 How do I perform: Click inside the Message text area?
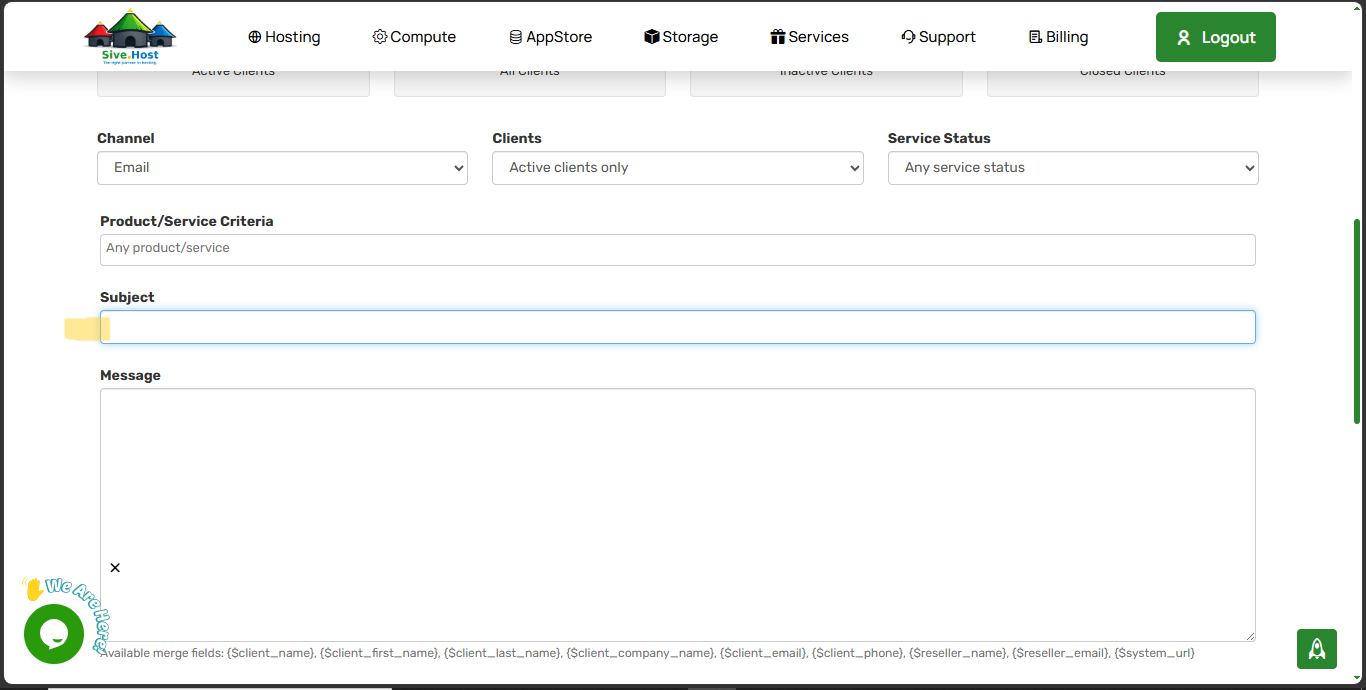[678, 515]
